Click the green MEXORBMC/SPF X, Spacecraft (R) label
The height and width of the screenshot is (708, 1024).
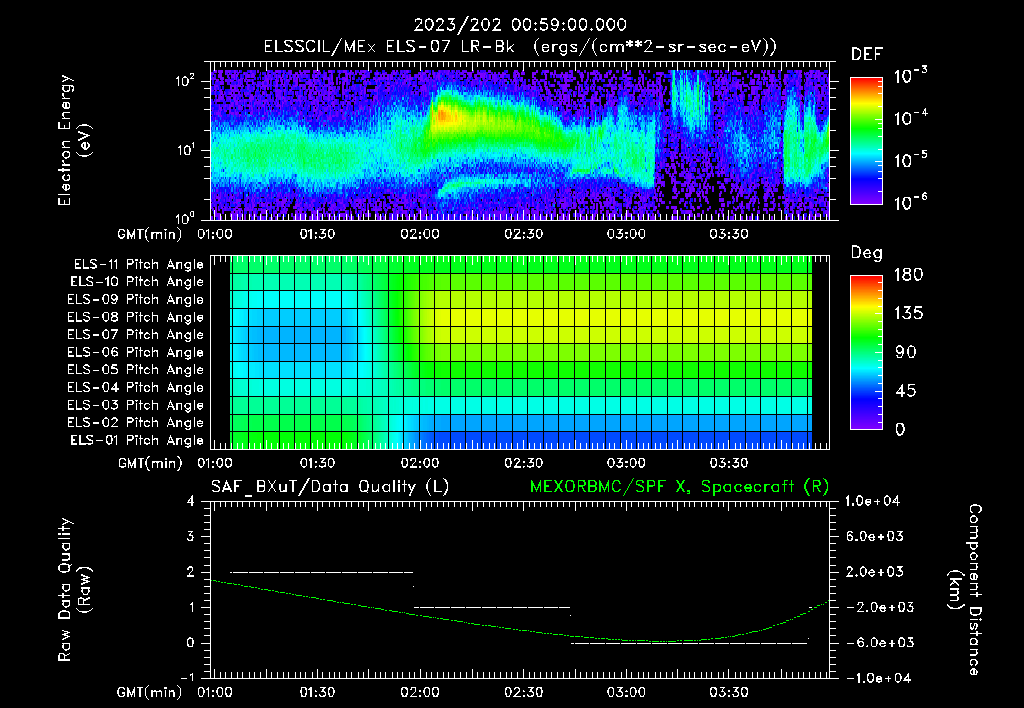pos(679,487)
